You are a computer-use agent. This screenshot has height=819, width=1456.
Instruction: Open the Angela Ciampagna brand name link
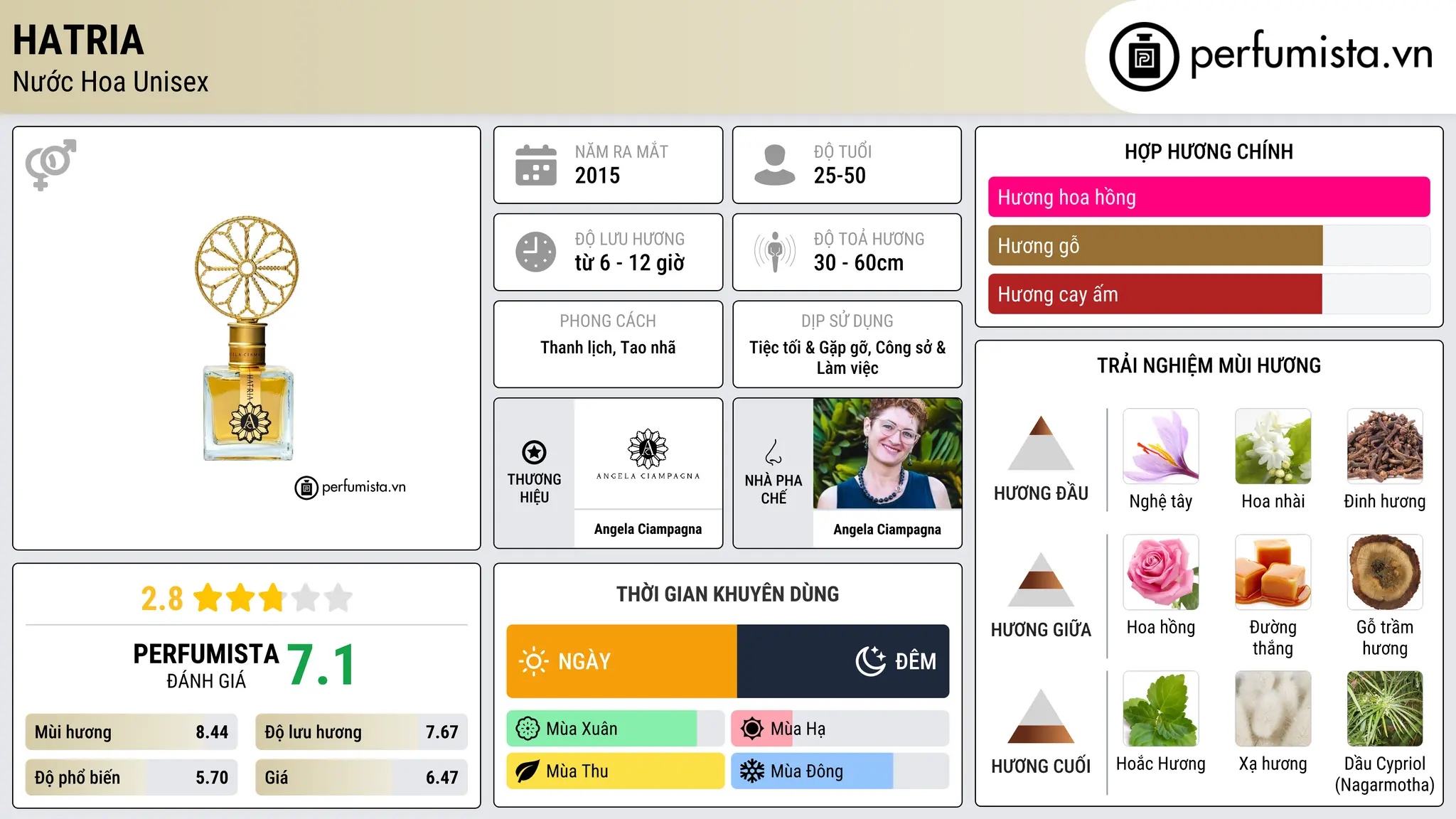[x=648, y=529]
